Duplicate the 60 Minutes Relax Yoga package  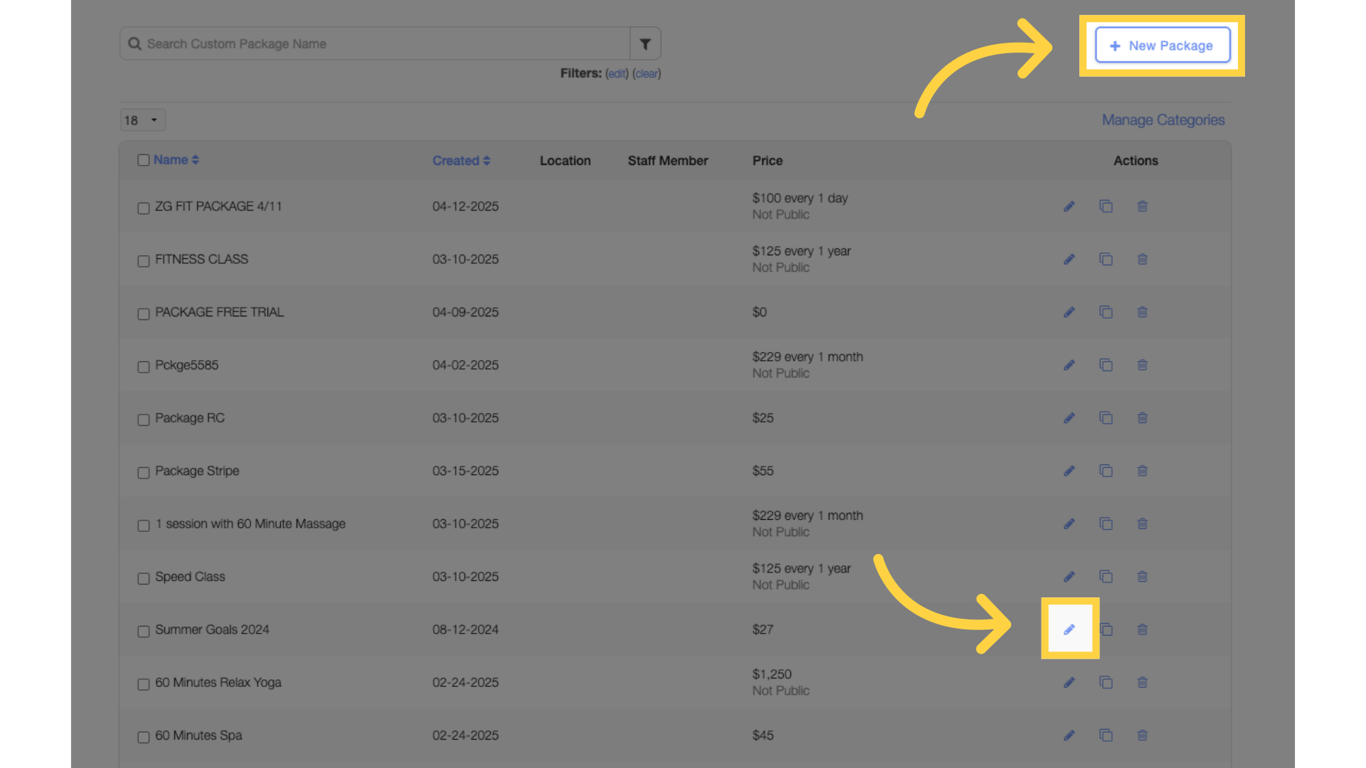[x=1106, y=683]
